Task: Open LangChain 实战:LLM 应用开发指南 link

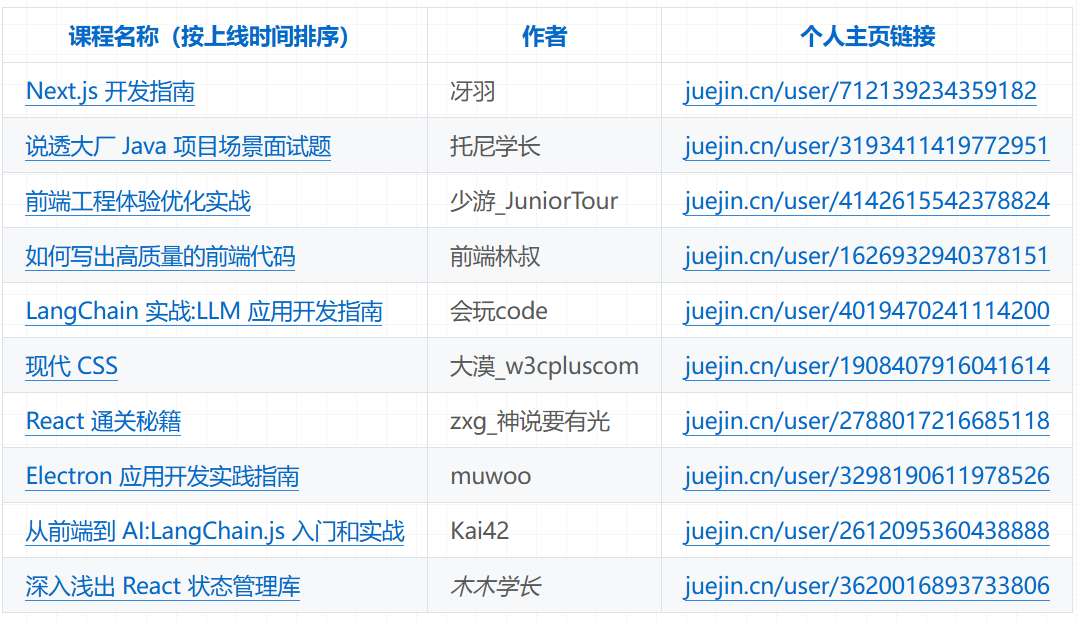Action: [x=204, y=312]
